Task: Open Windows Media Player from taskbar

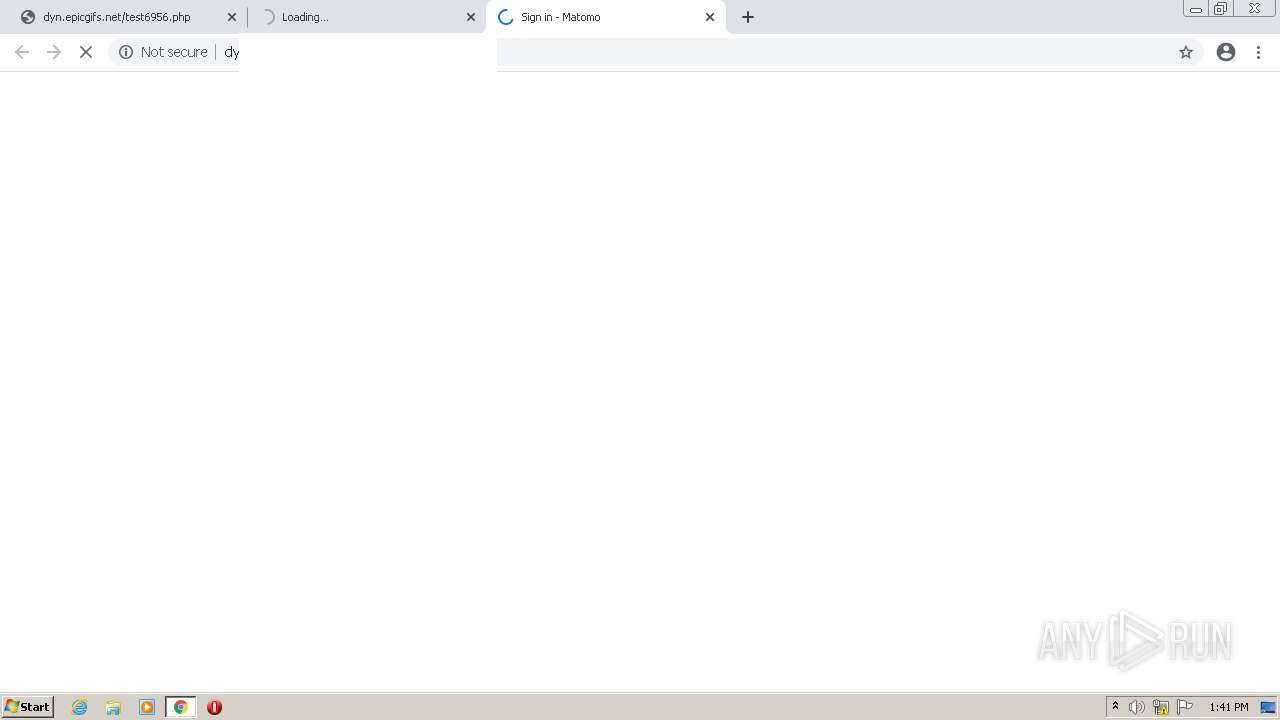Action: [147, 707]
